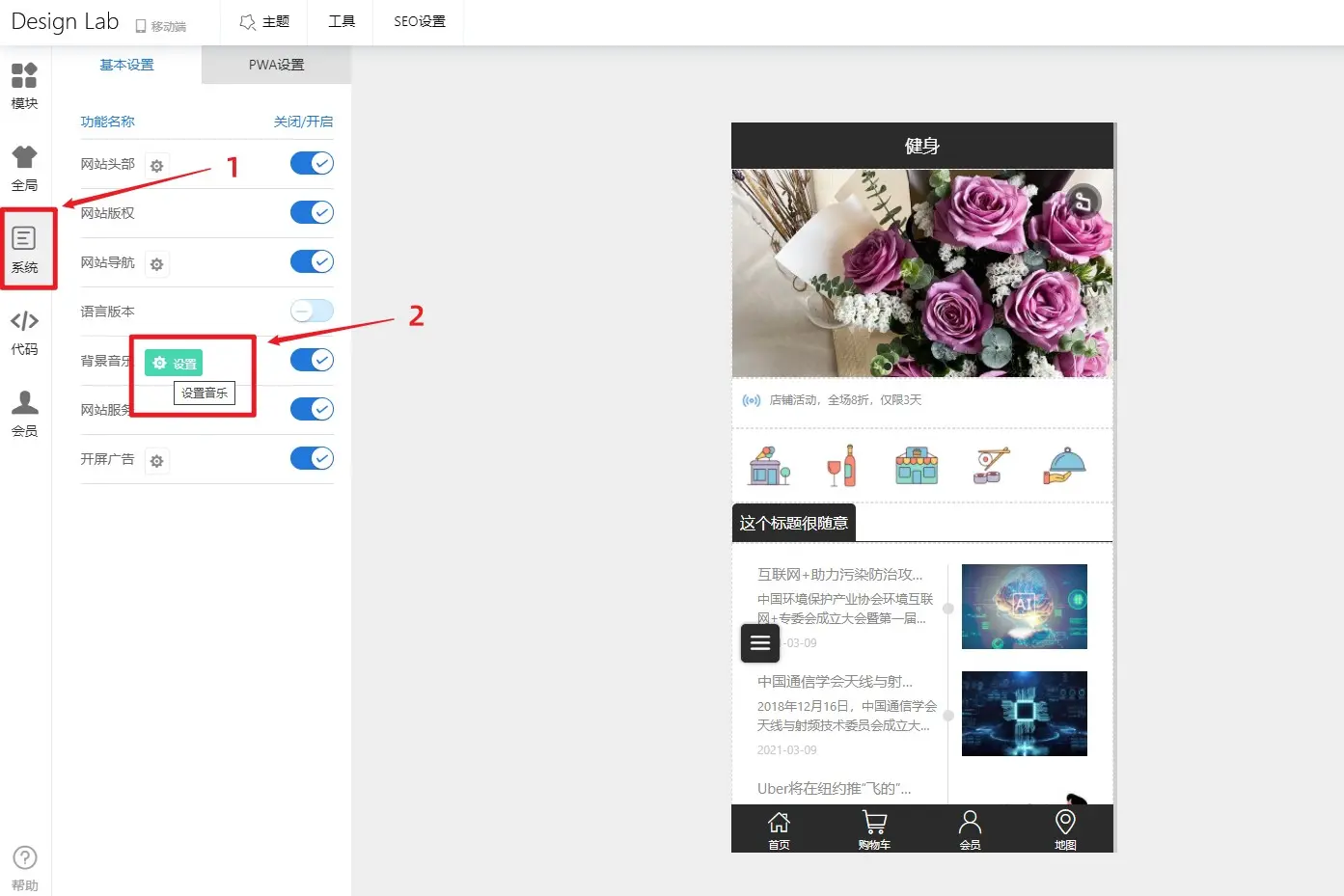Screen dimensions: 1344x896
Task: Click the green 设置 music settings button
Action: coord(174,363)
